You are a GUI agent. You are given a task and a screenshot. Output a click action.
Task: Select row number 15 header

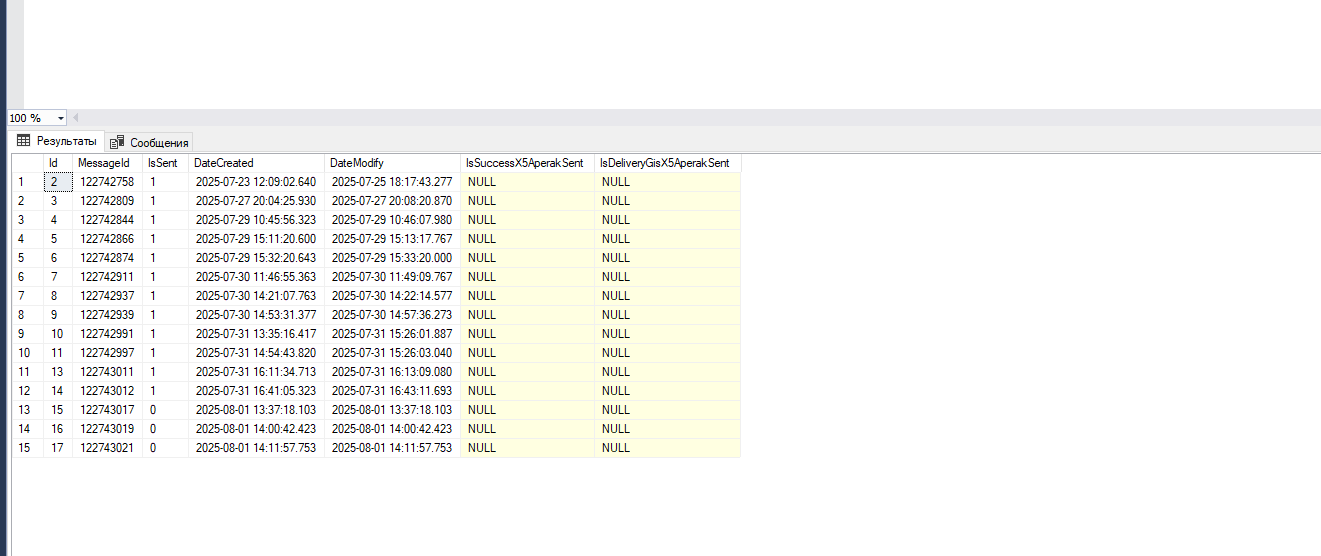[27, 448]
